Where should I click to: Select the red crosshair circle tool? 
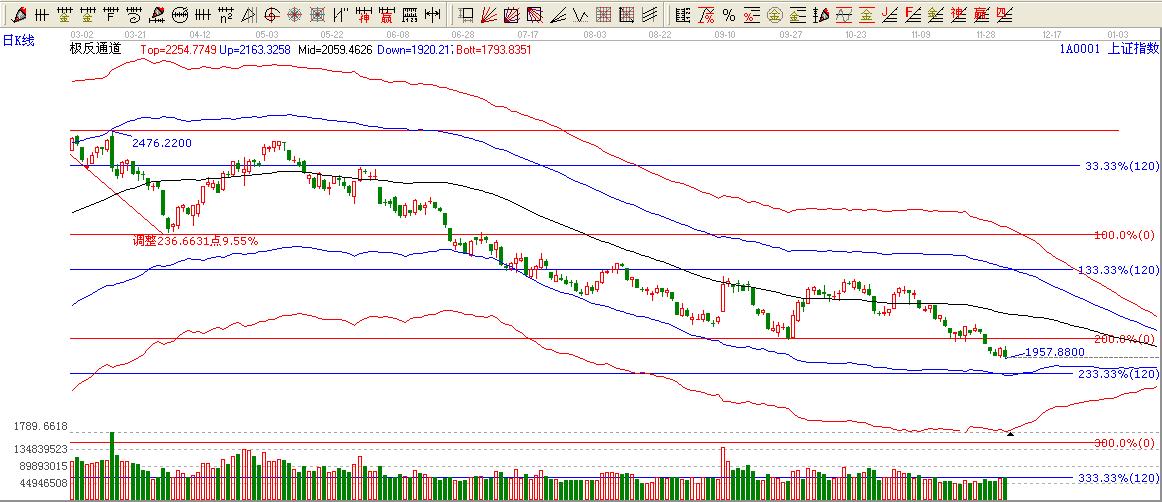coord(272,14)
